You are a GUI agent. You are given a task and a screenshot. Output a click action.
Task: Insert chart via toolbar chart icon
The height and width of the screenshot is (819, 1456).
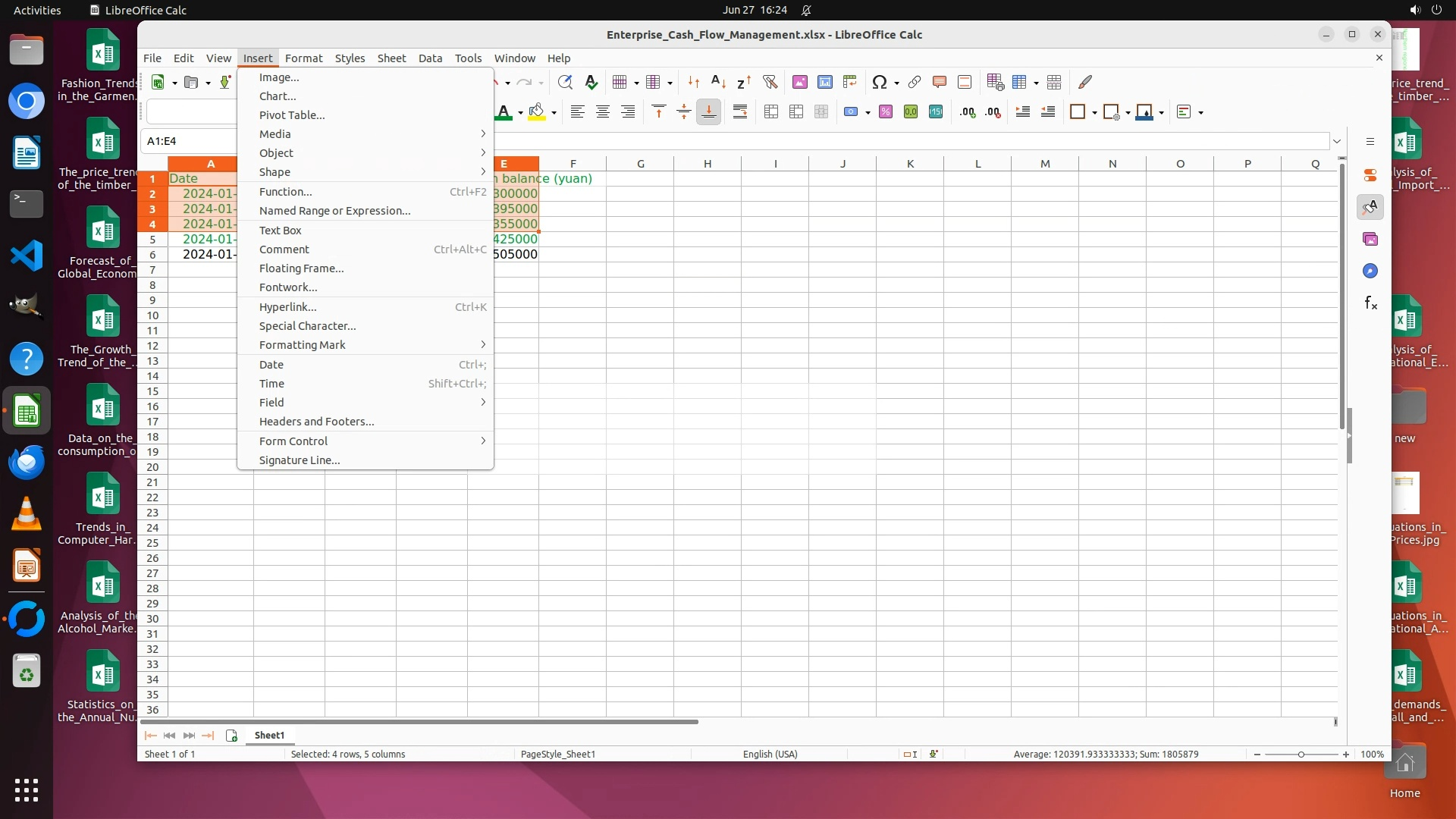[x=825, y=82]
